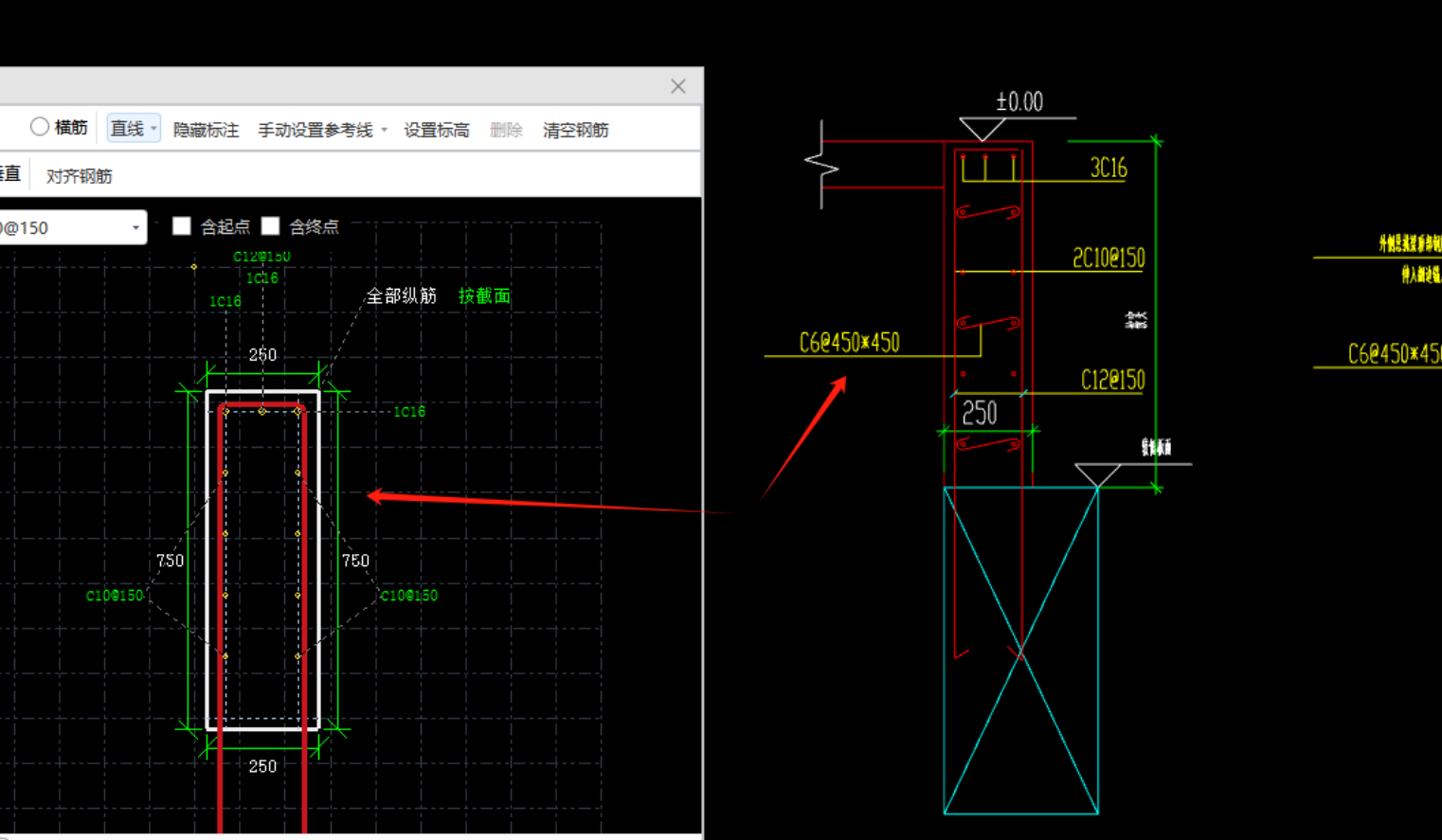The height and width of the screenshot is (840, 1442).
Task: Select the 全部纵筋 label
Action: [402, 295]
